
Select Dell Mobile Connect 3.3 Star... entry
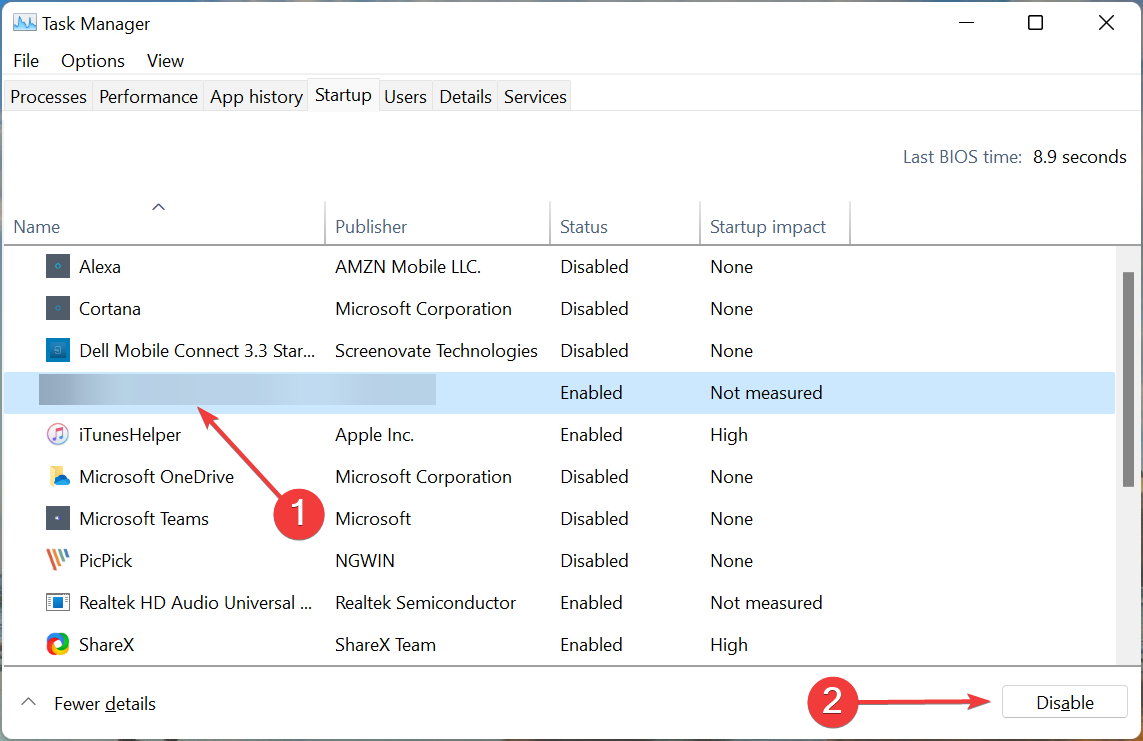pos(197,350)
